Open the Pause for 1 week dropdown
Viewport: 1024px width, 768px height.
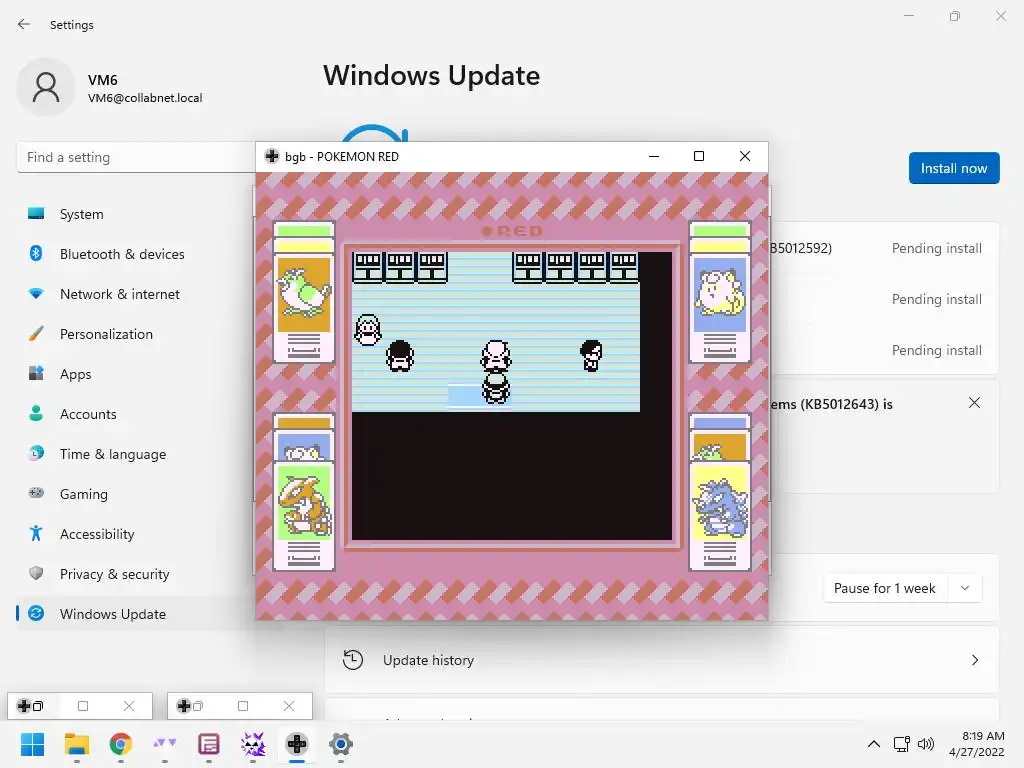pos(903,588)
